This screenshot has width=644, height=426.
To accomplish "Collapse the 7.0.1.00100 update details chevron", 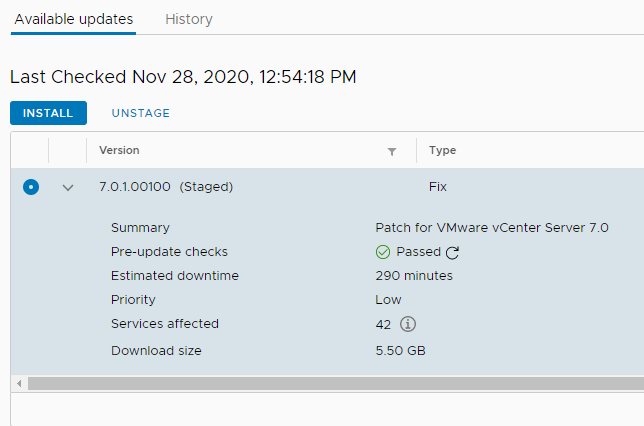I will [x=68, y=188].
